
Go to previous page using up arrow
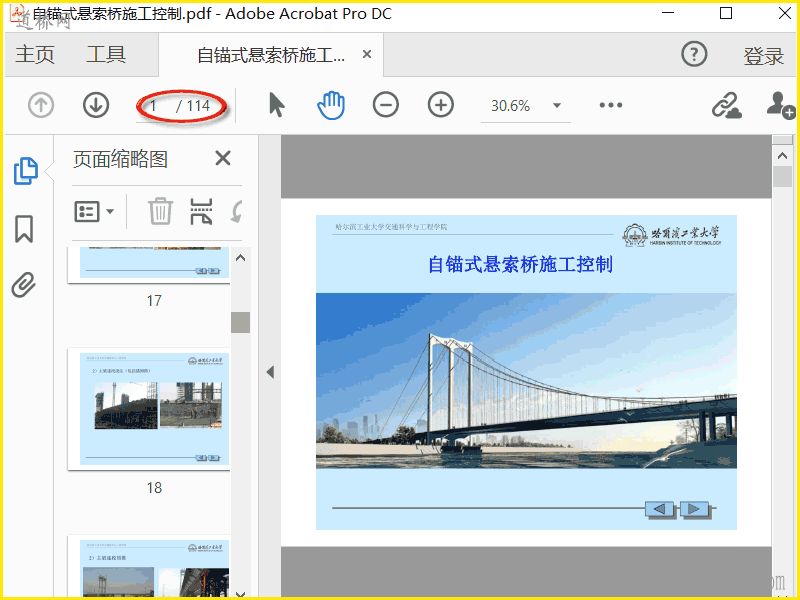pyautogui.click(x=41, y=105)
